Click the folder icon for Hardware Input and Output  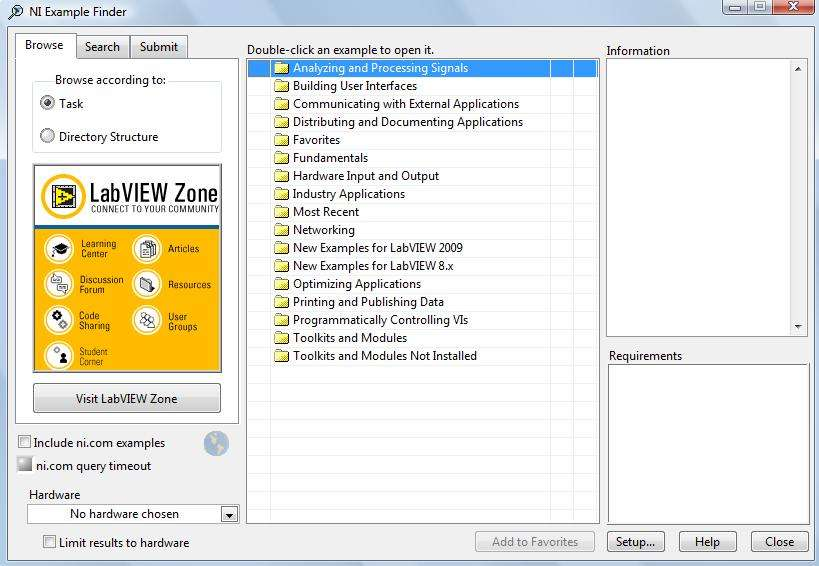point(282,176)
